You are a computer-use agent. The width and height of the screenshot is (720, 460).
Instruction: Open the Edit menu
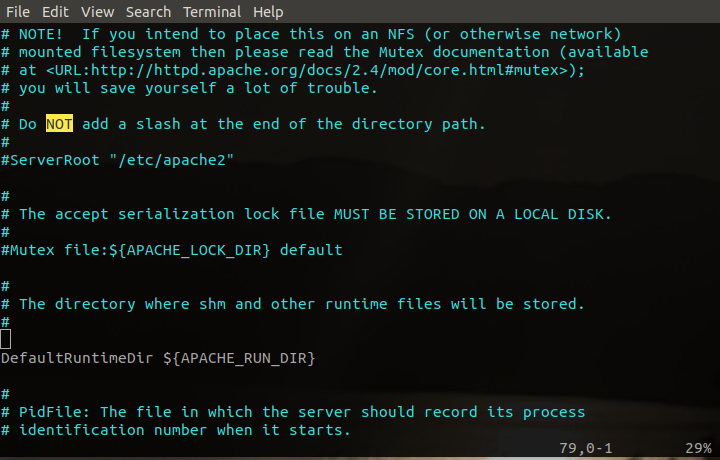[x=55, y=12]
